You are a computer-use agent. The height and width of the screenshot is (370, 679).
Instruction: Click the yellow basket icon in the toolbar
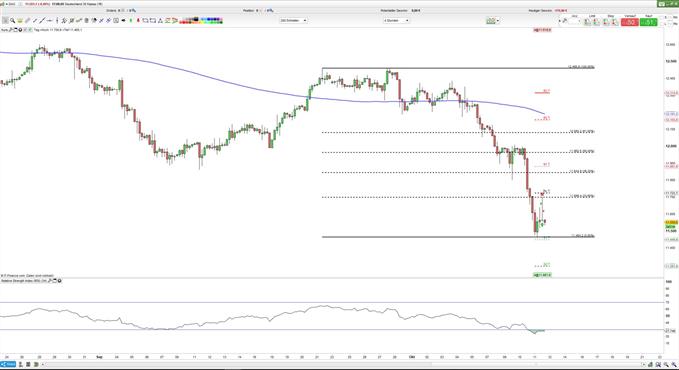pyautogui.click(x=20, y=20)
